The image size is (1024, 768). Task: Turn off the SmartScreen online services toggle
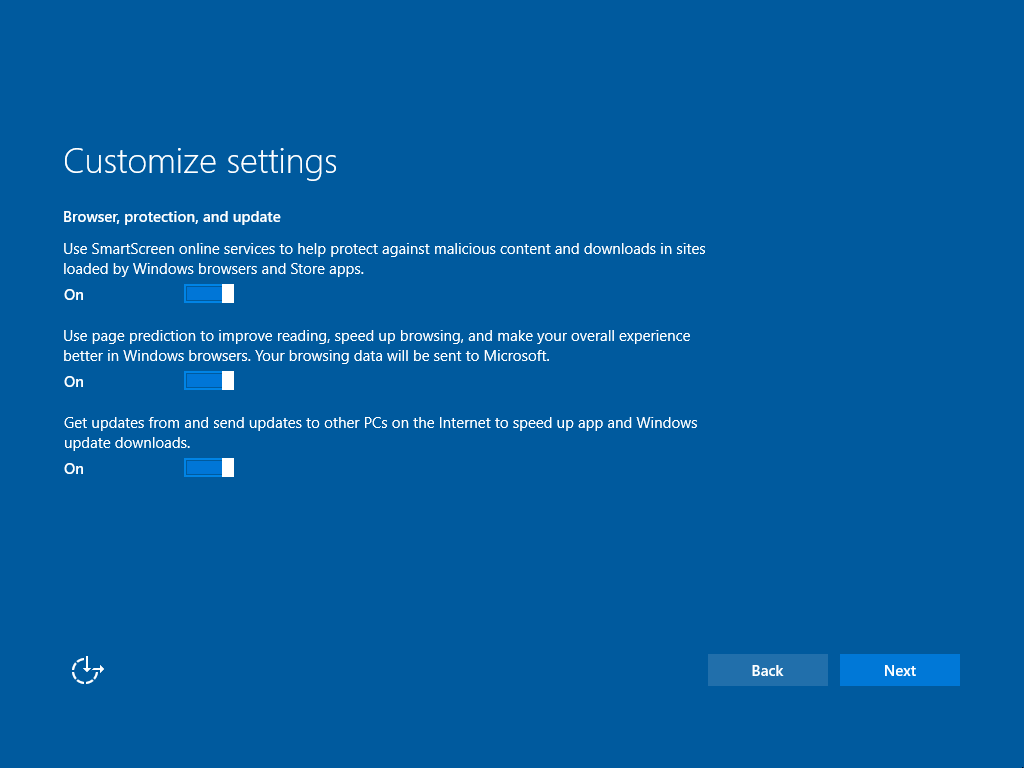[x=209, y=294]
